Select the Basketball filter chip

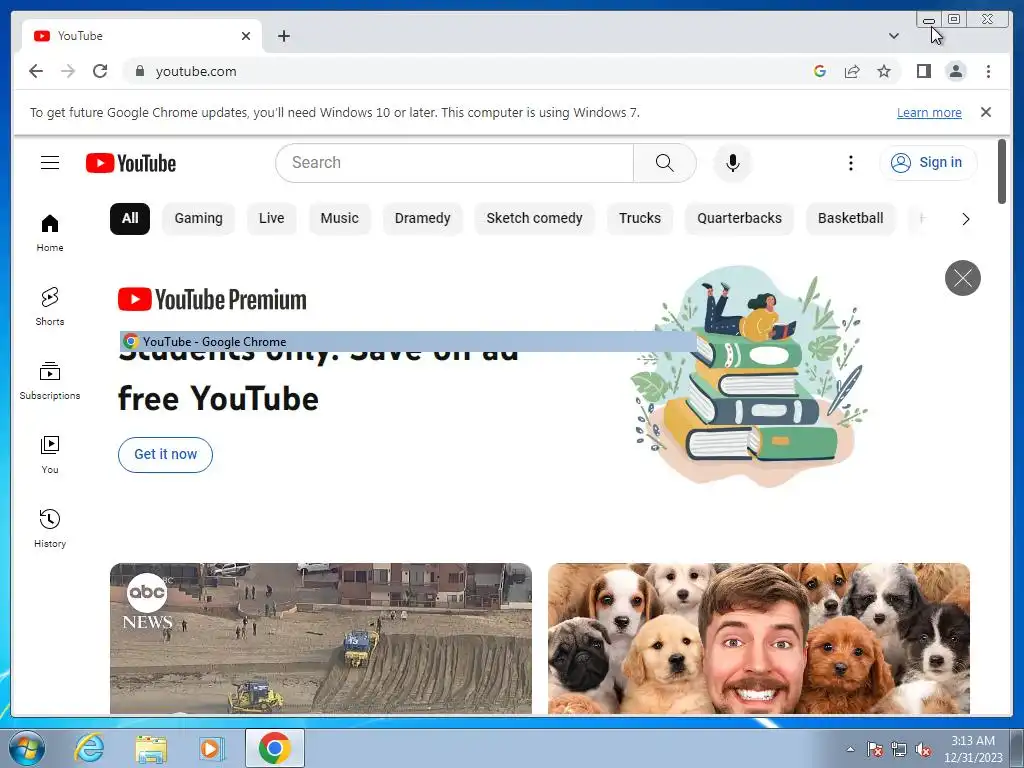pos(850,218)
